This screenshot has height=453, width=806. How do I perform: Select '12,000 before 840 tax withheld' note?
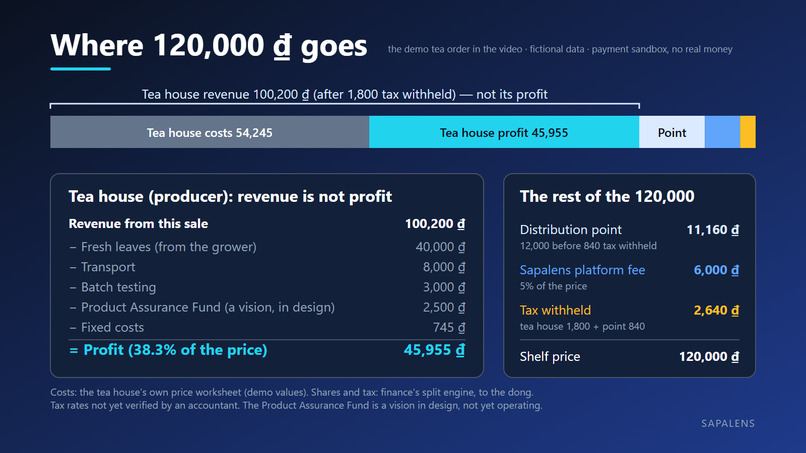588,246
